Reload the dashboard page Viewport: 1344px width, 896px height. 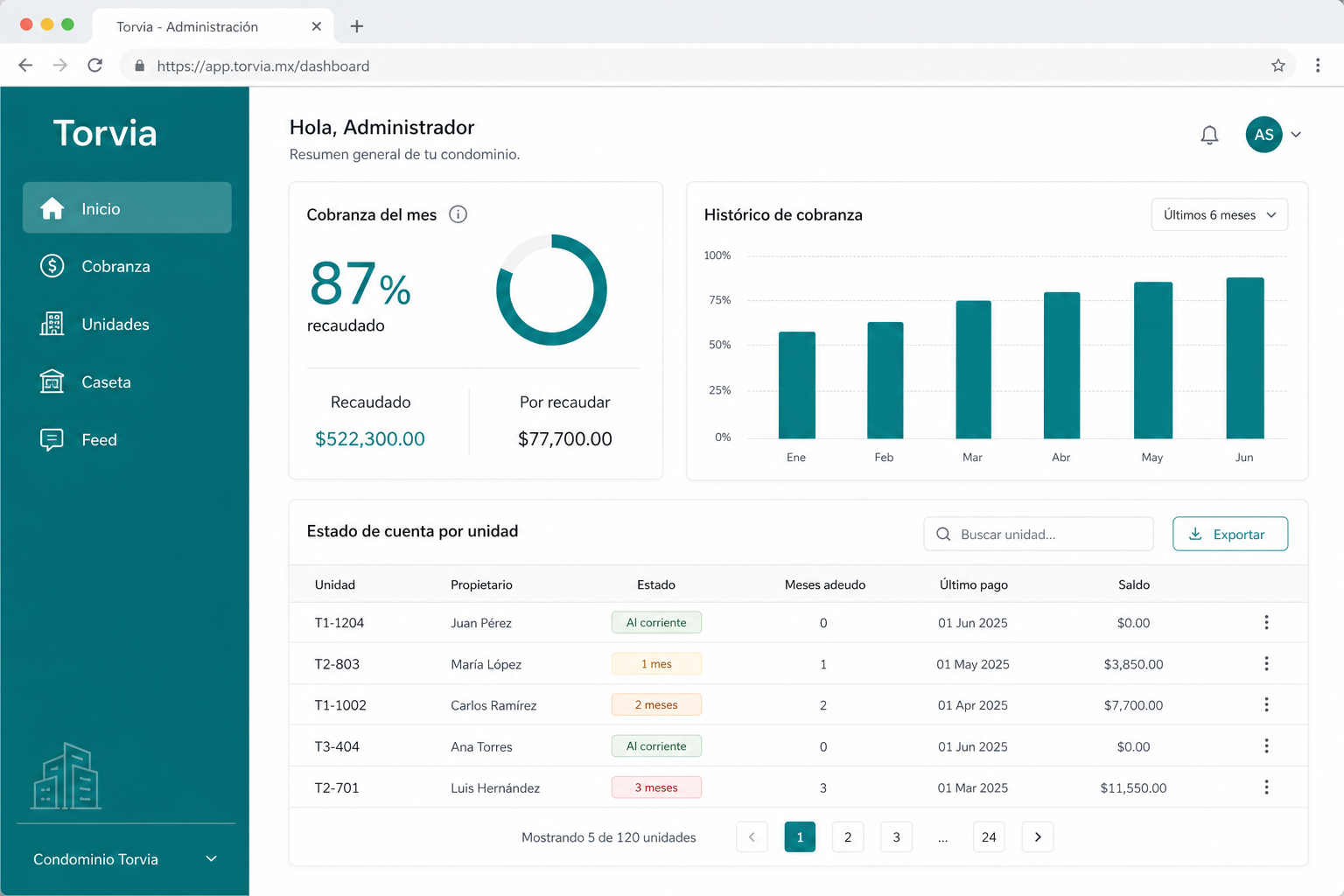pos(95,66)
